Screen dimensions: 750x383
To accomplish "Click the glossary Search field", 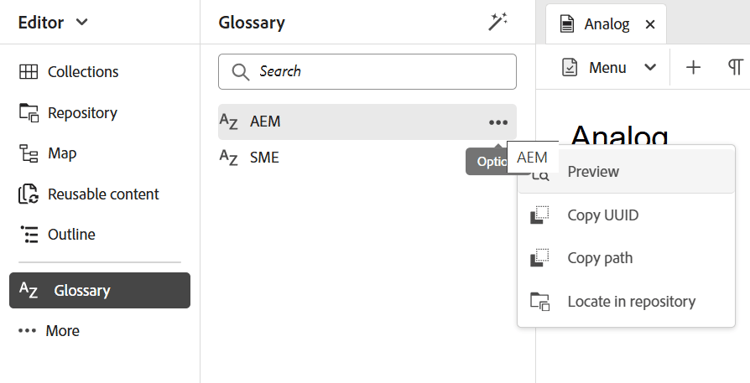I will click(367, 72).
